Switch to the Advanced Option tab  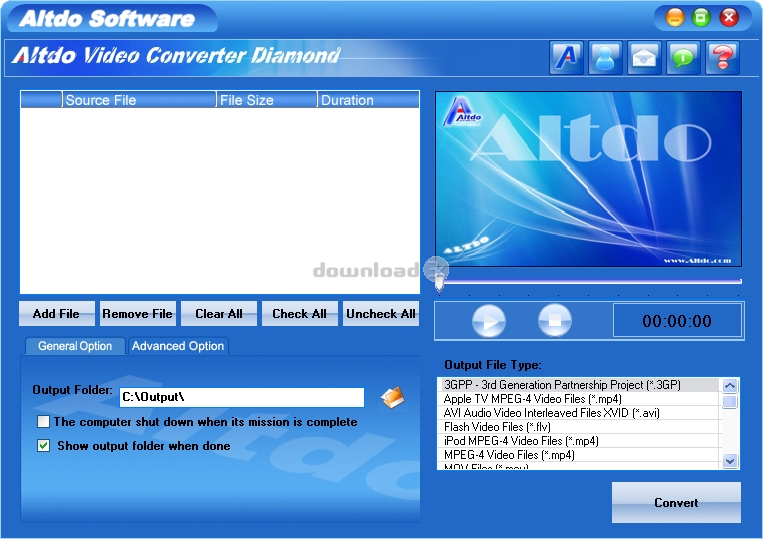click(x=178, y=346)
